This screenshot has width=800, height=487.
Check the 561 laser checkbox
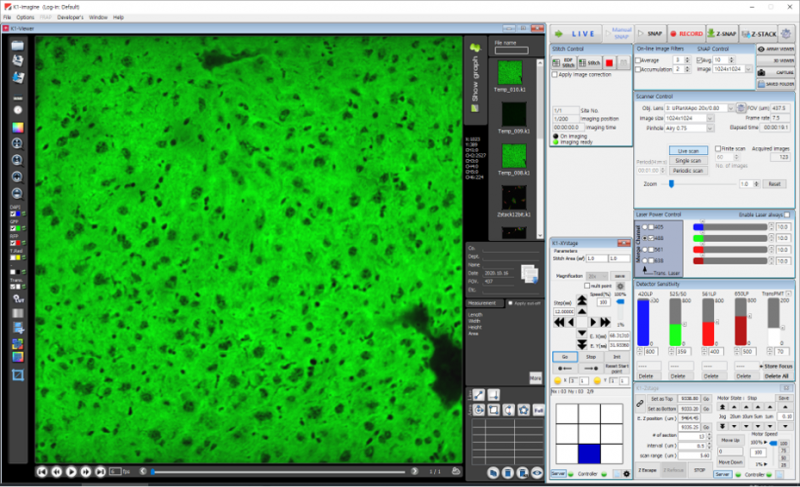point(651,249)
